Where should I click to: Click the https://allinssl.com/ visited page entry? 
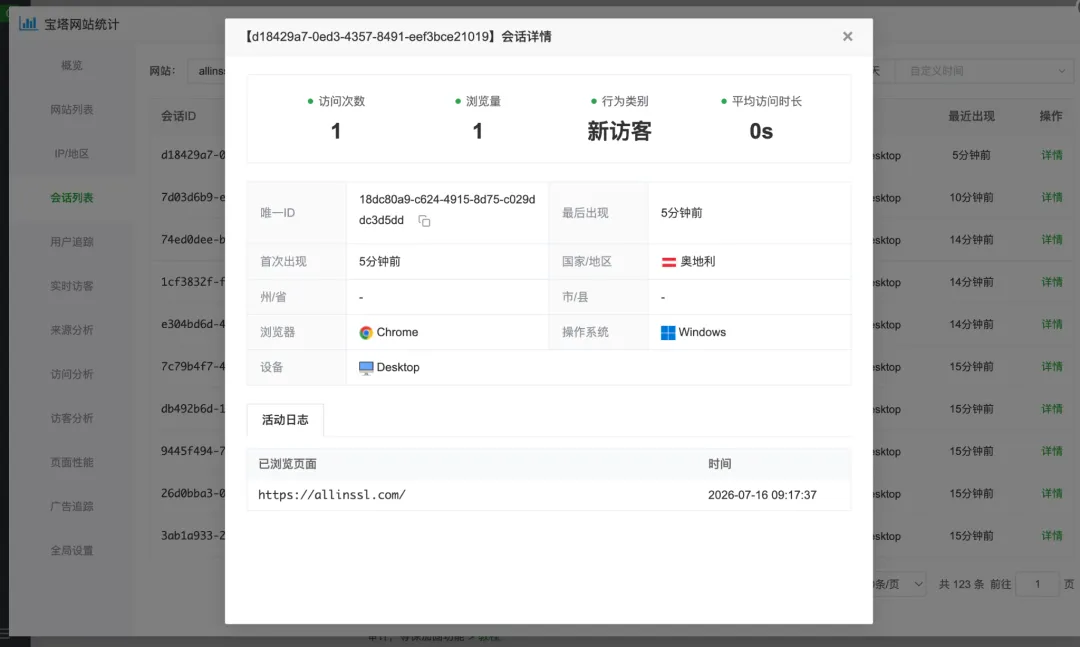pyautogui.click(x=331, y=495)
